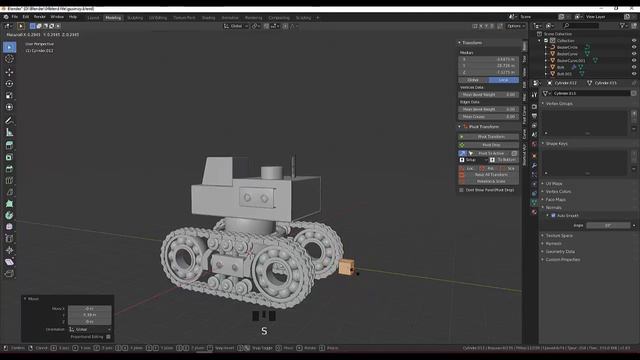Select the Spin tool
The height and width of the screenshot is (360, 640).
(x=9, y=215)
